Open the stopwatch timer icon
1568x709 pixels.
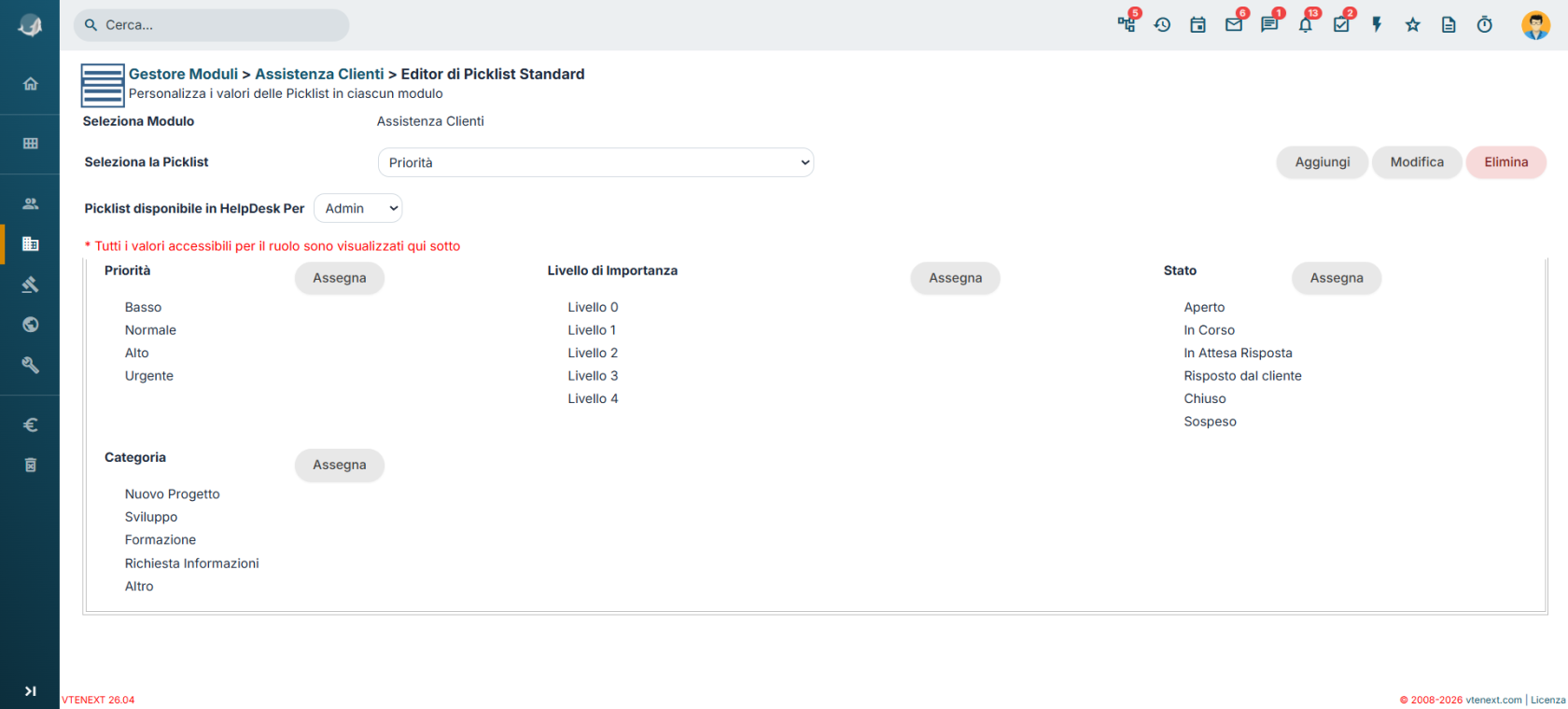pos(1485,25)
